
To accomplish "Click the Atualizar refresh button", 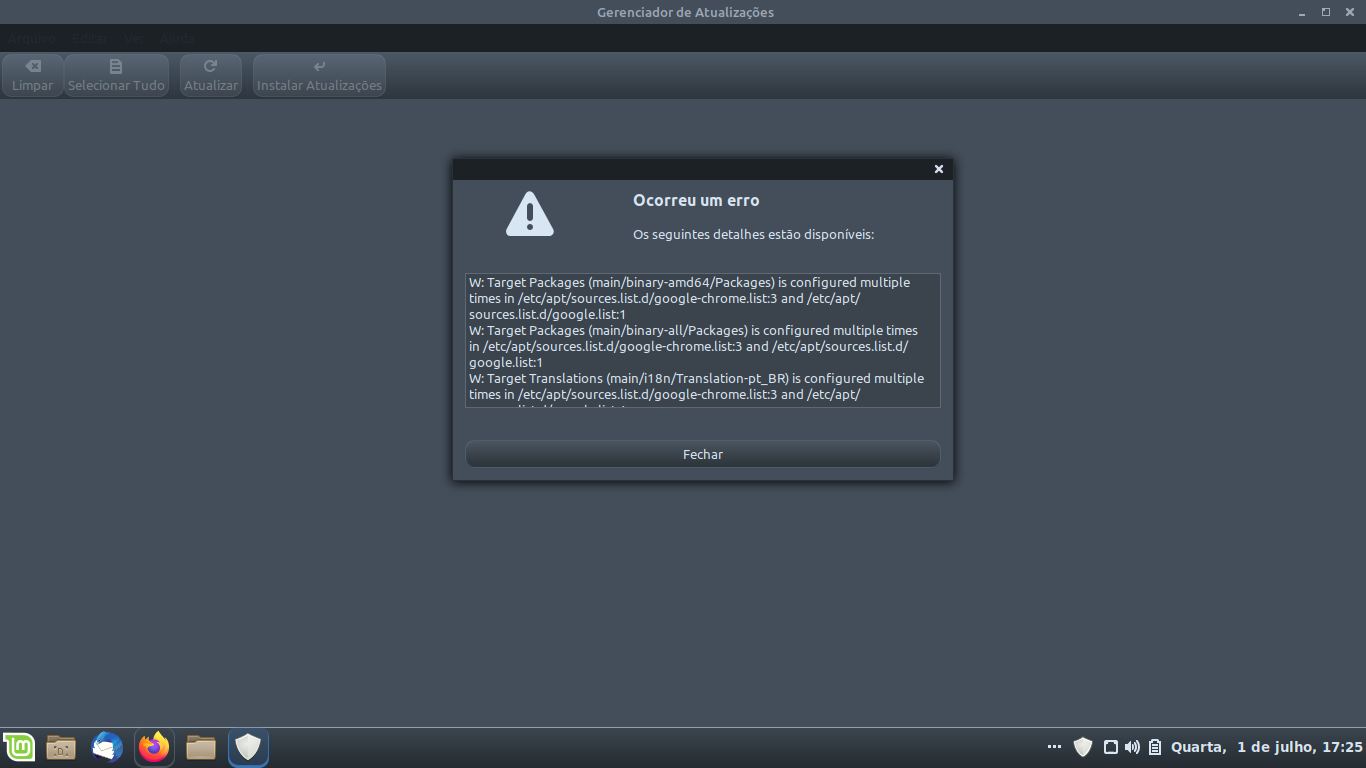I will 211,75.
